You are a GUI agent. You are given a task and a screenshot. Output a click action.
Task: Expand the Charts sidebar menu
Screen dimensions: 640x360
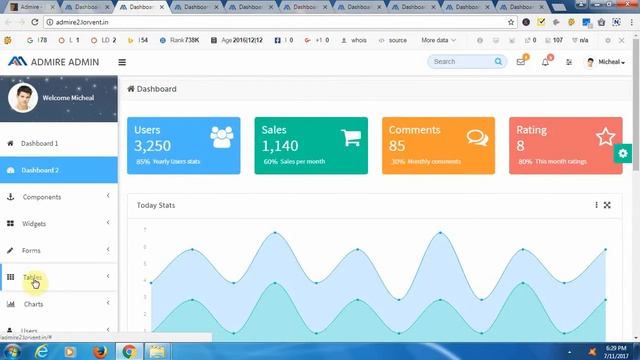59,304
